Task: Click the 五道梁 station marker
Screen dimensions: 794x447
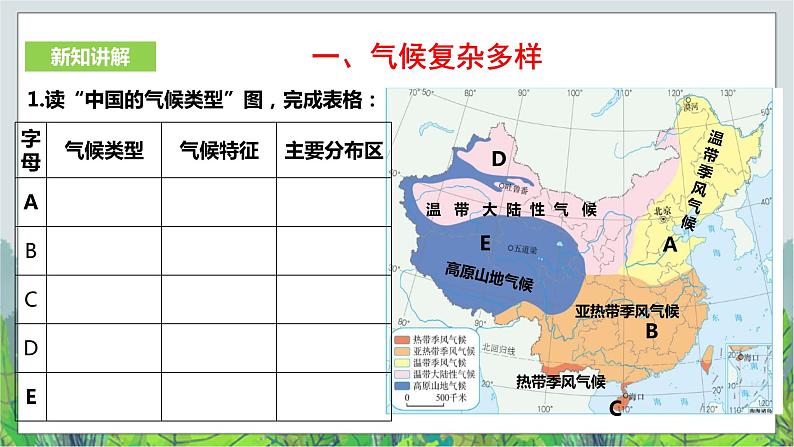Action: coord(510,248)
